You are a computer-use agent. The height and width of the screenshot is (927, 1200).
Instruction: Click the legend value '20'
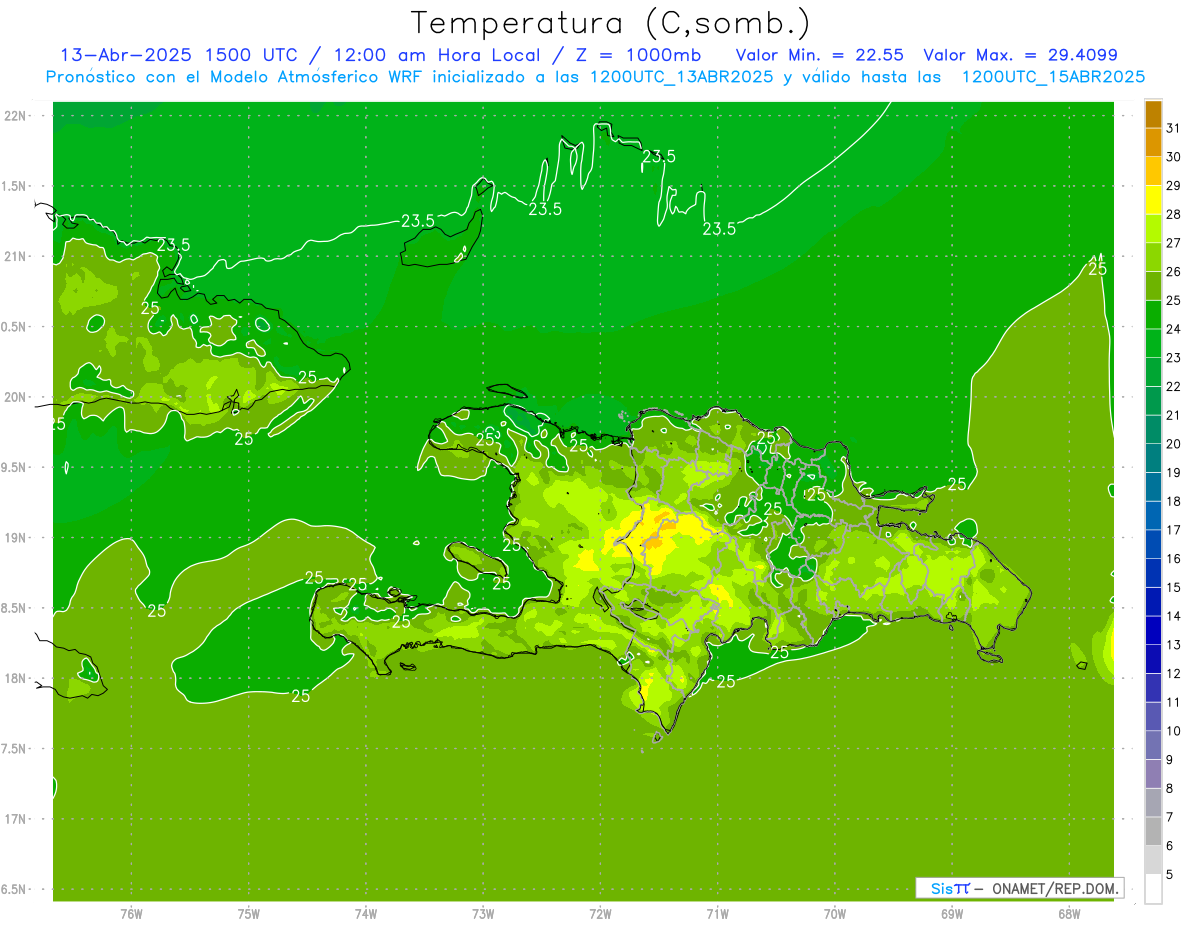[x=1174, y=444]
